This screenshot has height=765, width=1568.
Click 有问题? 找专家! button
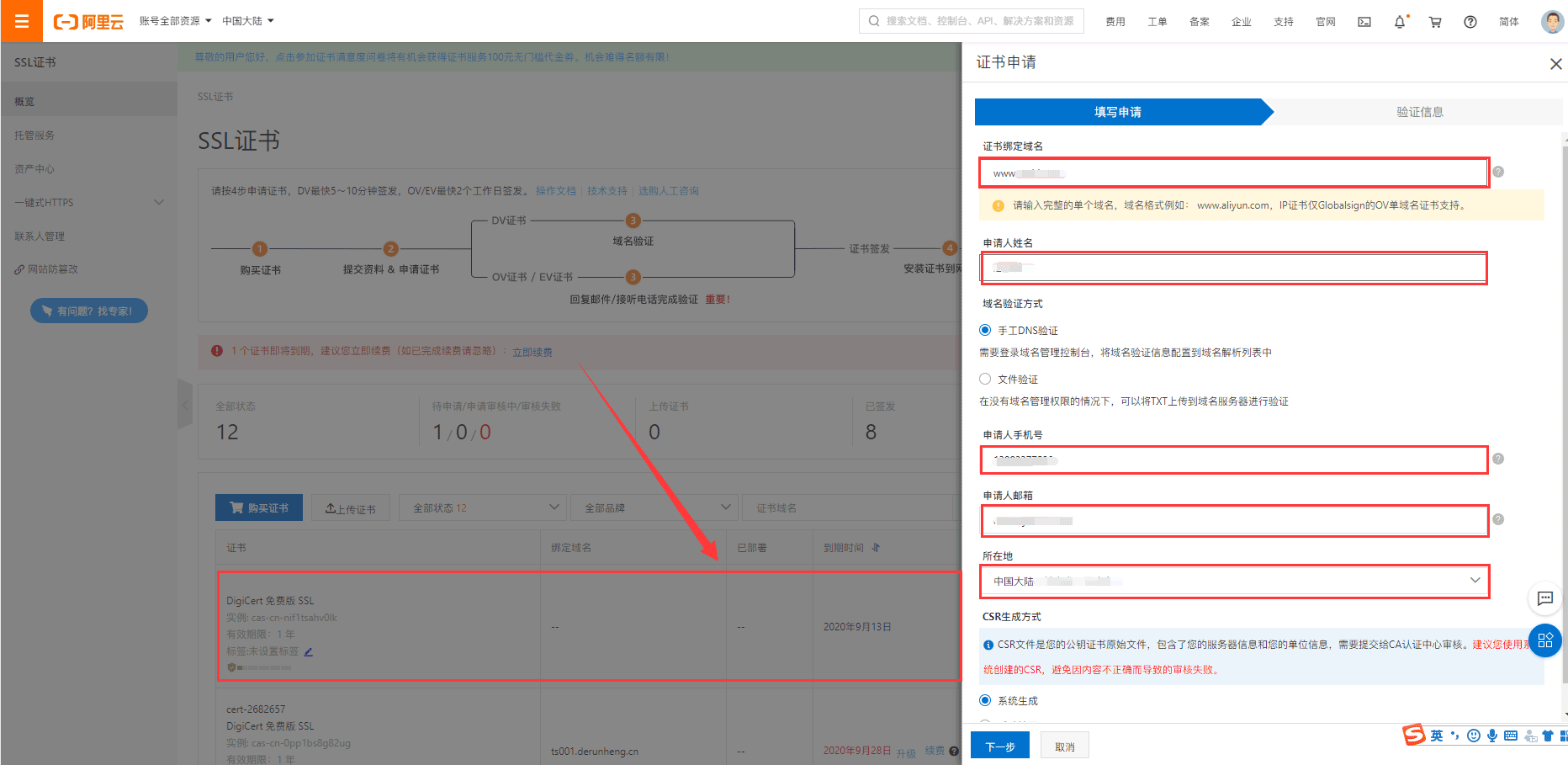pyautogui.click(x=89, y=311)
